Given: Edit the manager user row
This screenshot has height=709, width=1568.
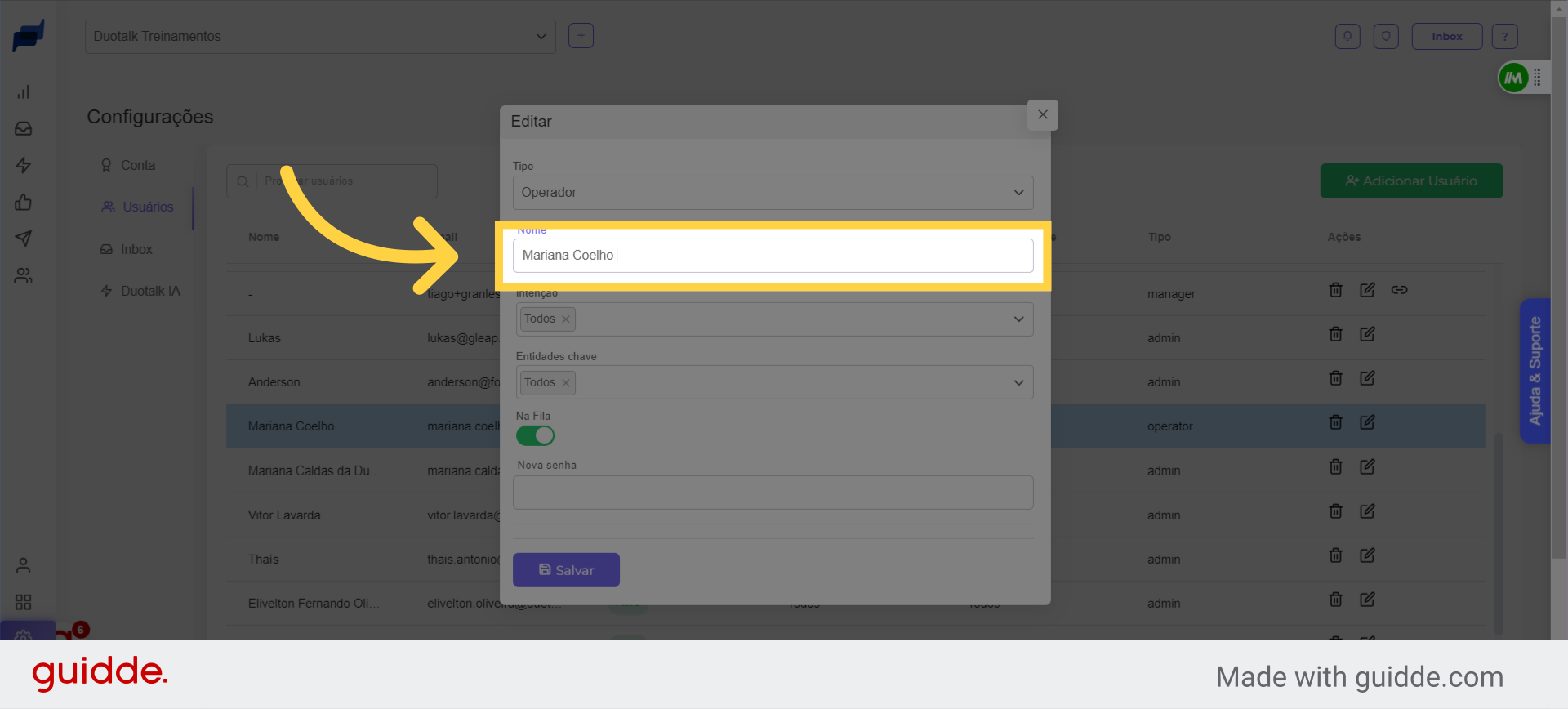Looking at the screenshot, I should (x=1367, y=290).
